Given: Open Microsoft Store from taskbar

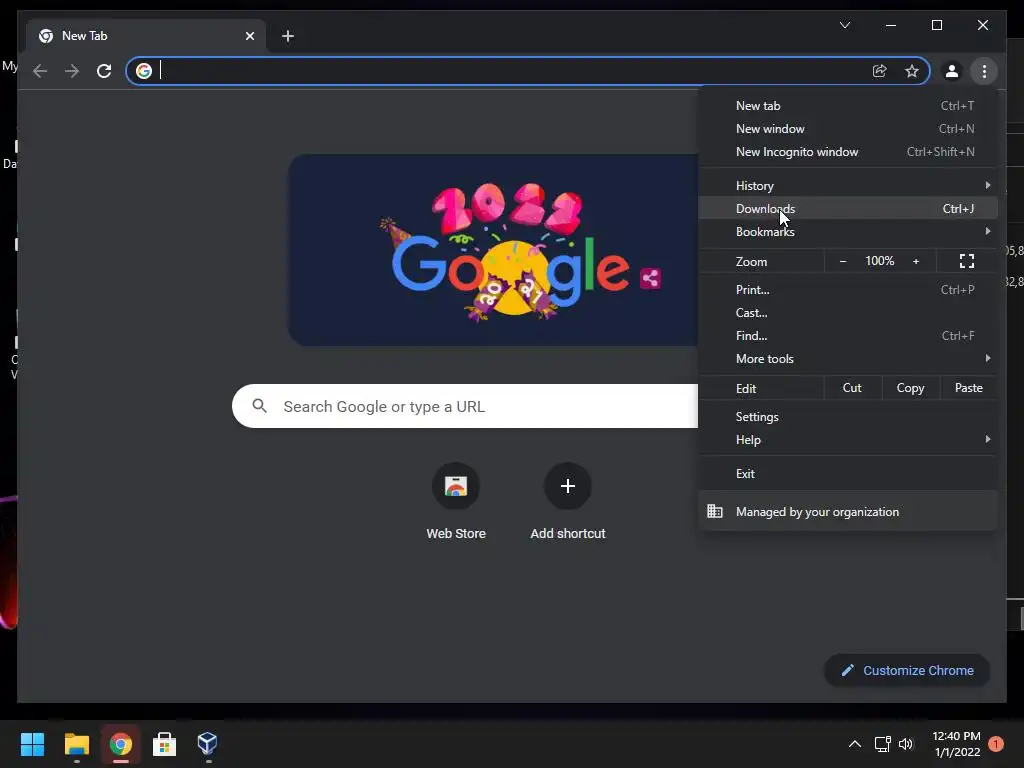Looking at the screenshot, I should tap(164, 744).
